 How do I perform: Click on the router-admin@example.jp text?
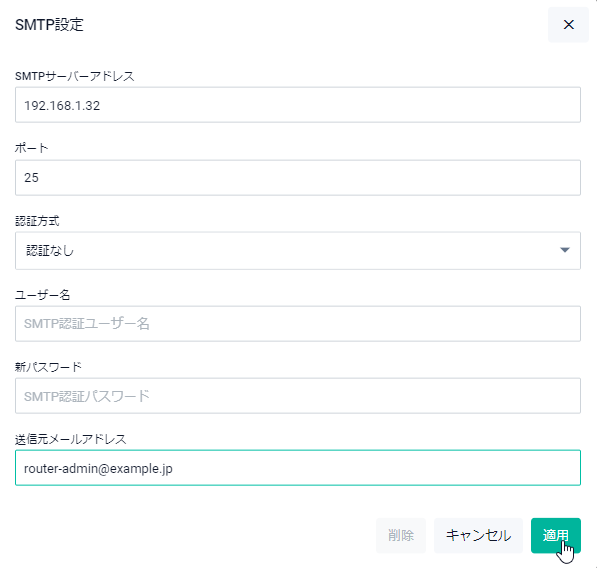(x=98, y=469)
